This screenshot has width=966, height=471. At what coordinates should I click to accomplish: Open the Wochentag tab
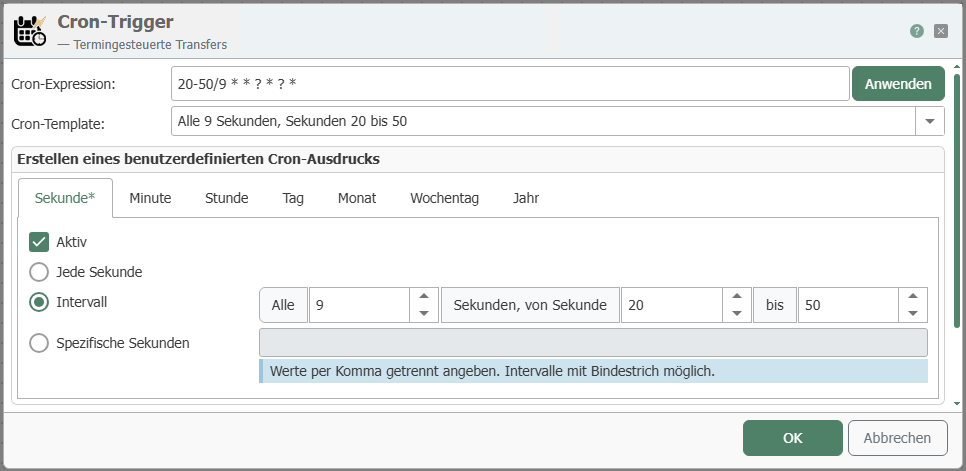click(x=444, y=198)
